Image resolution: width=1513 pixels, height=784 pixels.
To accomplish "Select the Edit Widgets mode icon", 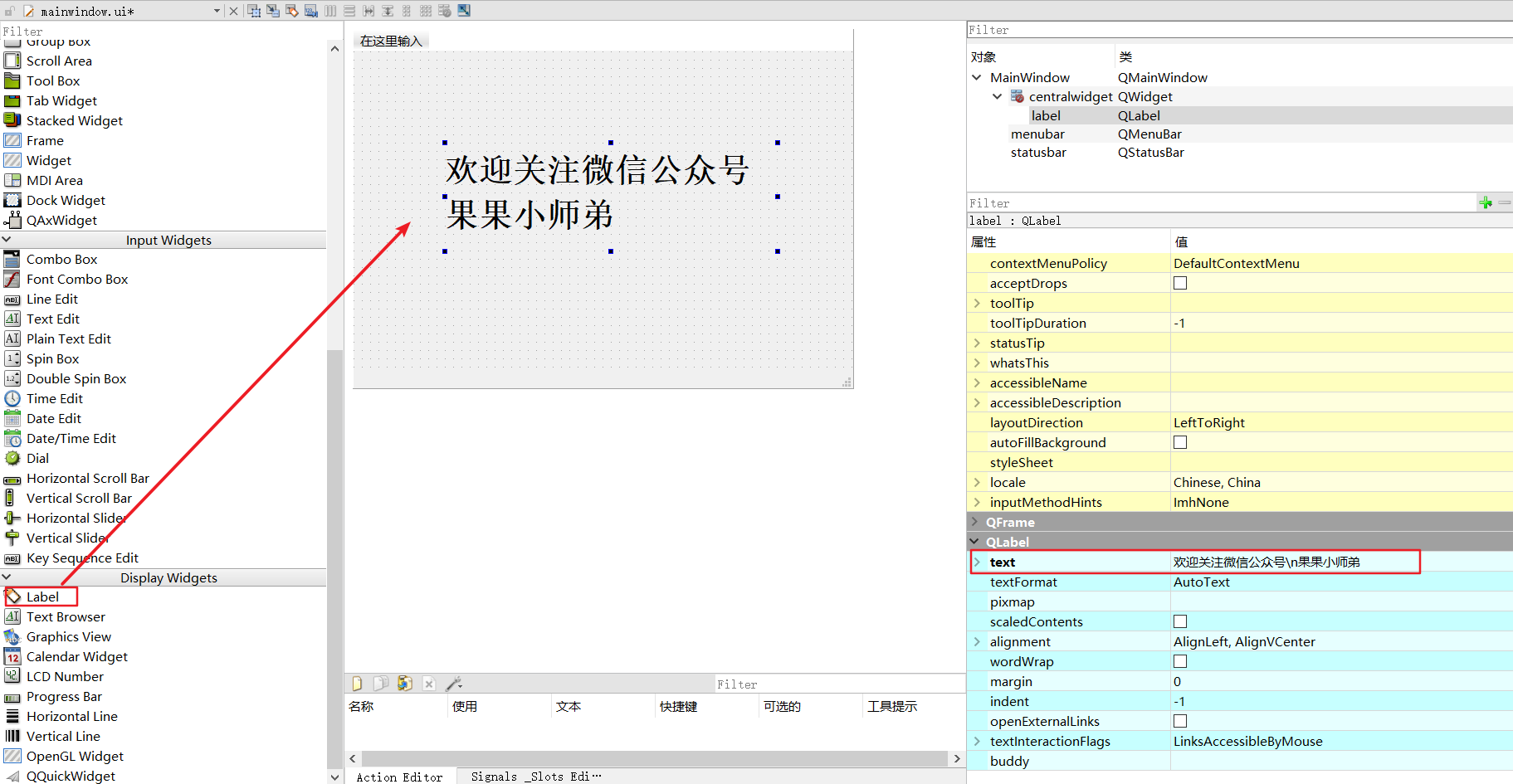I will coord(254,11).
